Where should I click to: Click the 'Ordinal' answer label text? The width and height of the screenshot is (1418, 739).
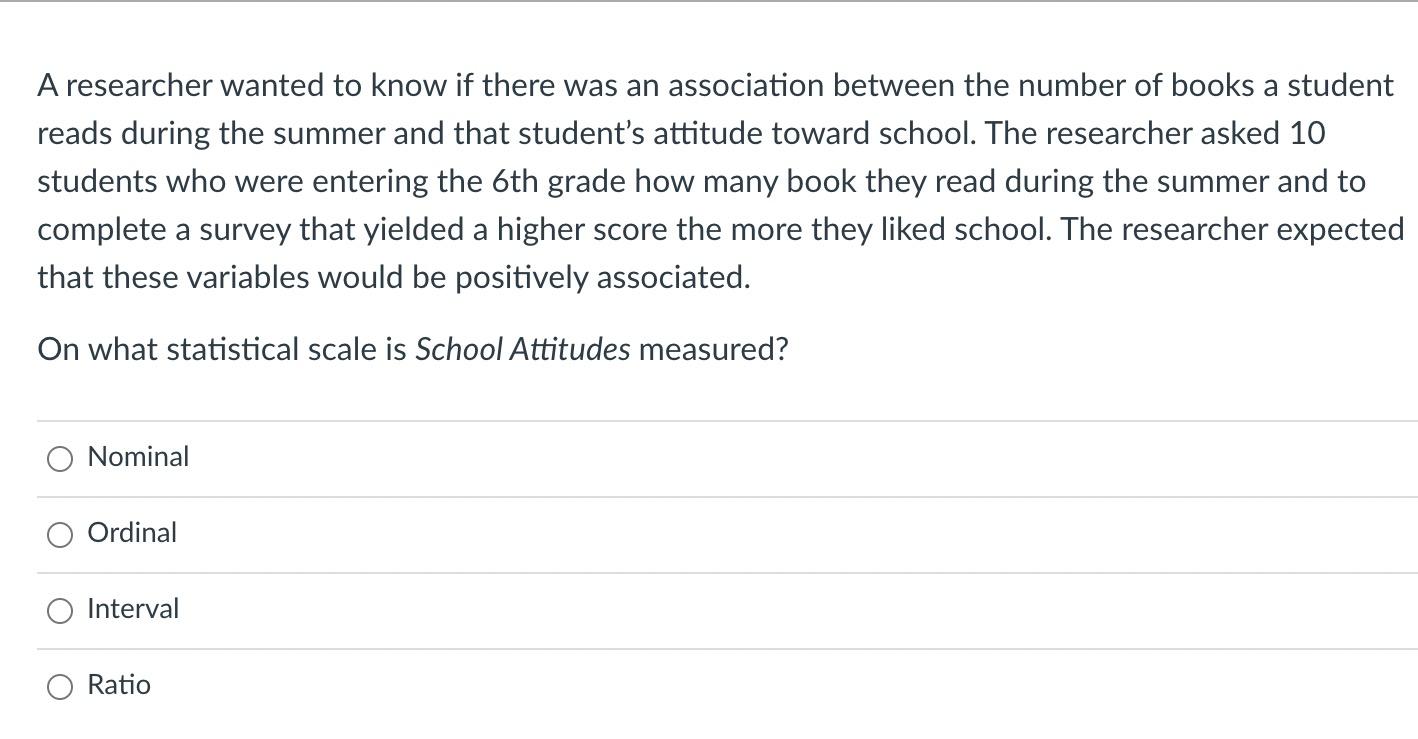[x=132, y=533]
